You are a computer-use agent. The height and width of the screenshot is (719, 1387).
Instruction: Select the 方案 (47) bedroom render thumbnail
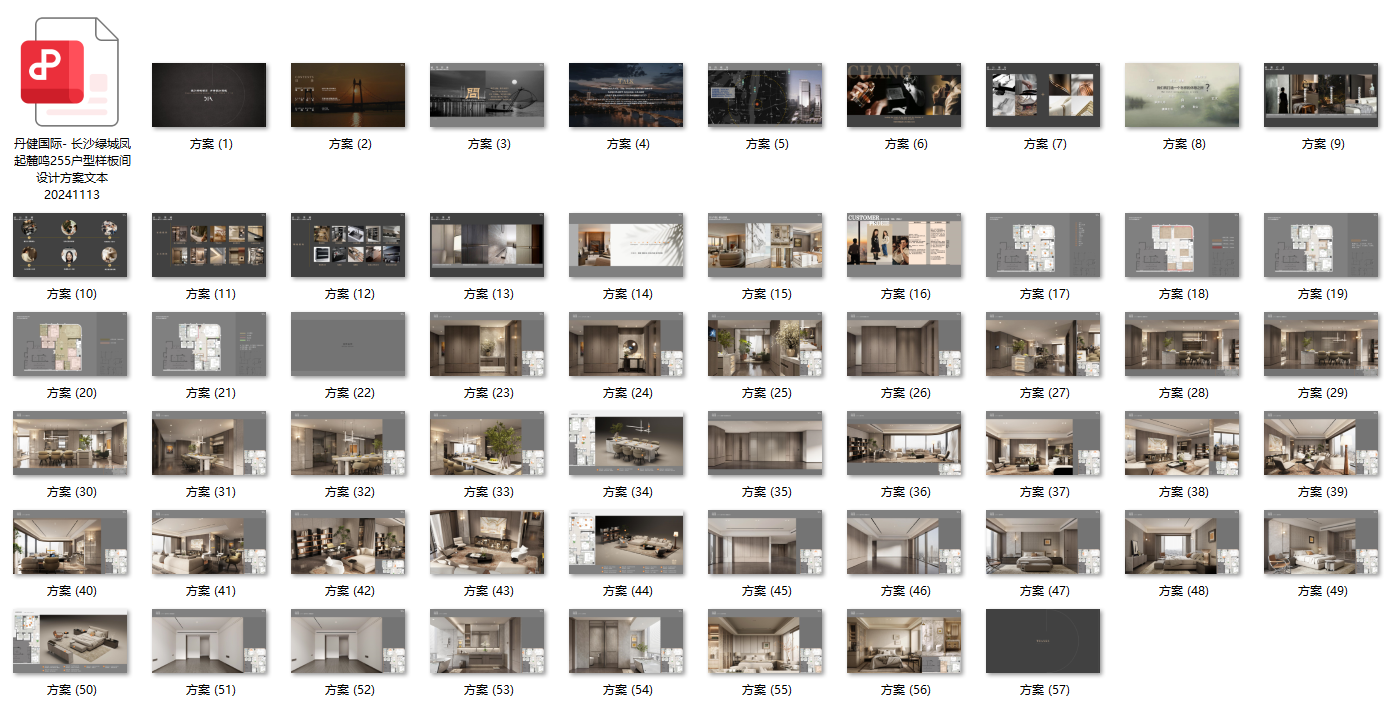pyautogui.click(x=1043, y=542)
